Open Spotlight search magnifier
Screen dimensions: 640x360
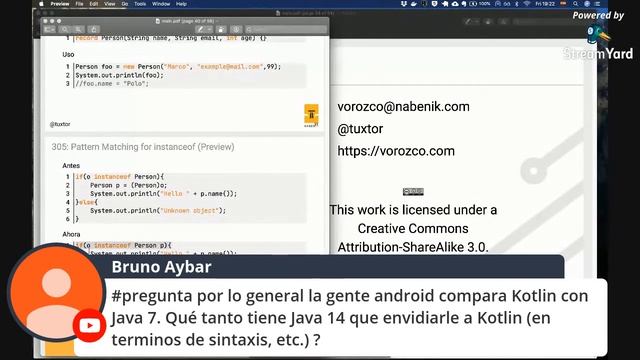[x=576, y=4]
